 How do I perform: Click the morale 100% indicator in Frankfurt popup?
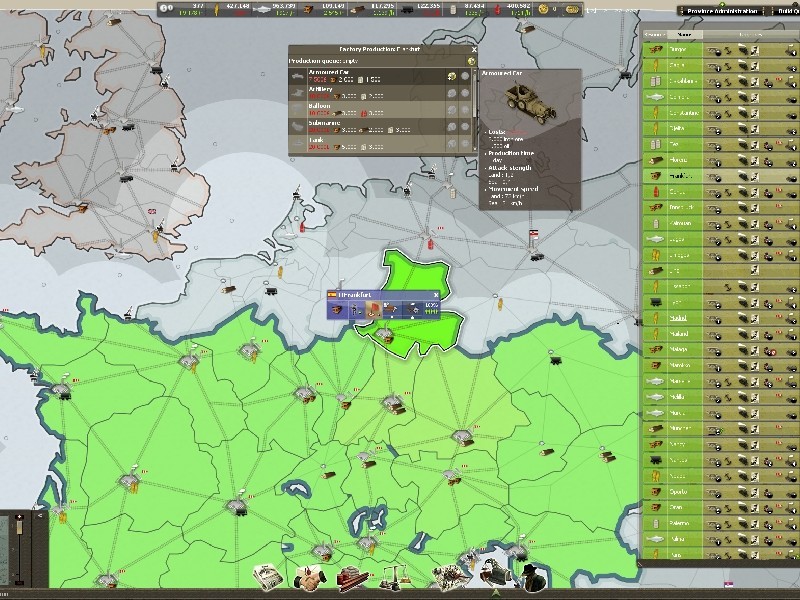tap(431, 309)
